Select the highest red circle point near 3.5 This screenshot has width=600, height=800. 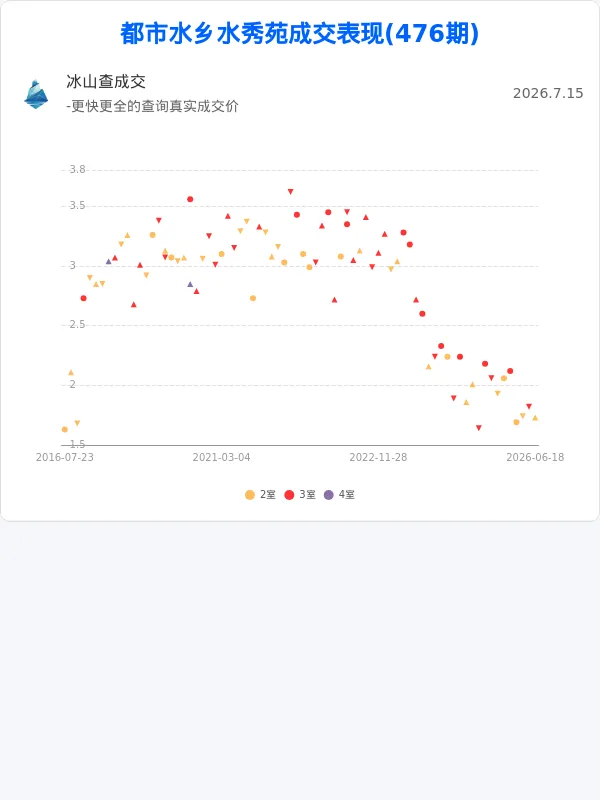[x=190, y=199]
